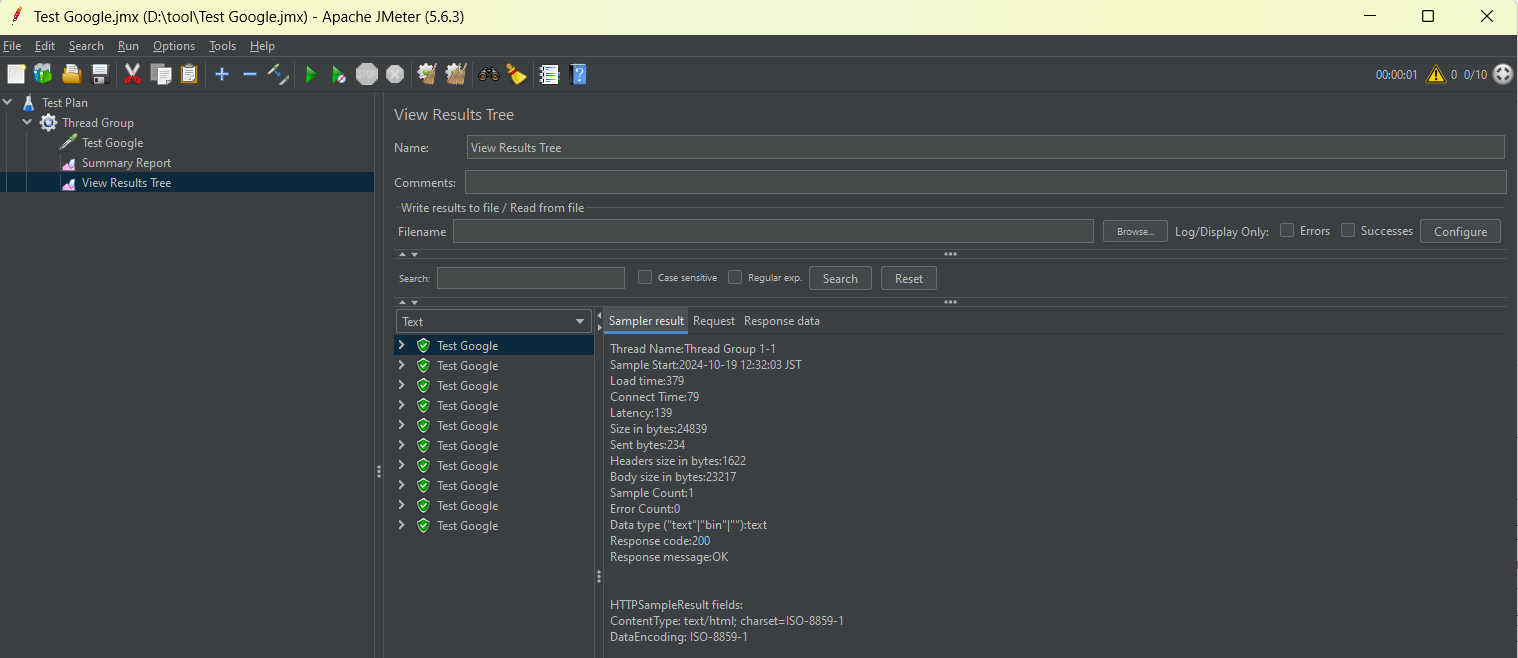1518x658 pixels.
Task: Click the Toggle expand/collapse tree icon
Action: coord(278,74)
